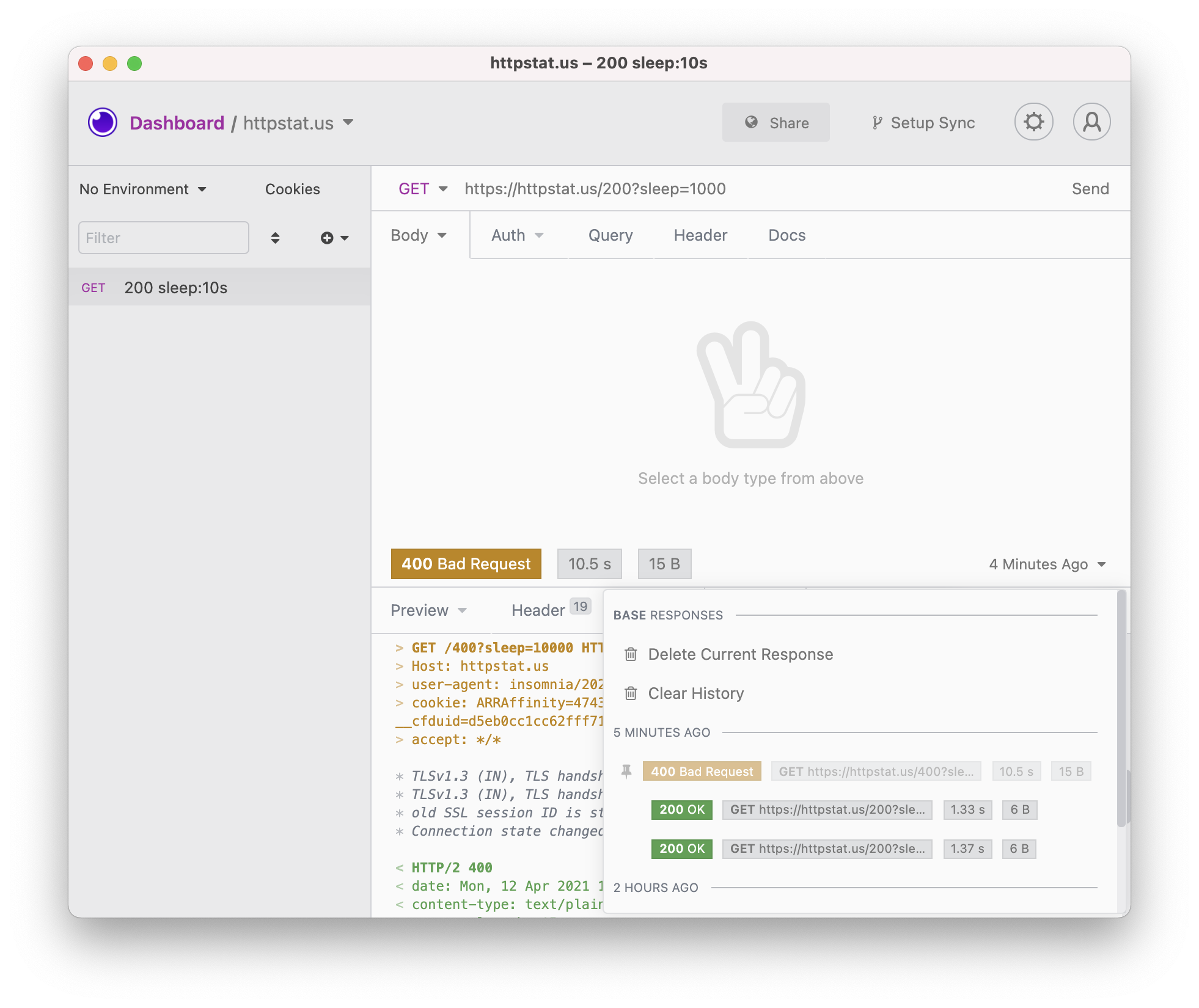This screenshot has height=1008, width=1199.
Task: Click trash icon for Delete Current Response
Action: pos(631,654)
